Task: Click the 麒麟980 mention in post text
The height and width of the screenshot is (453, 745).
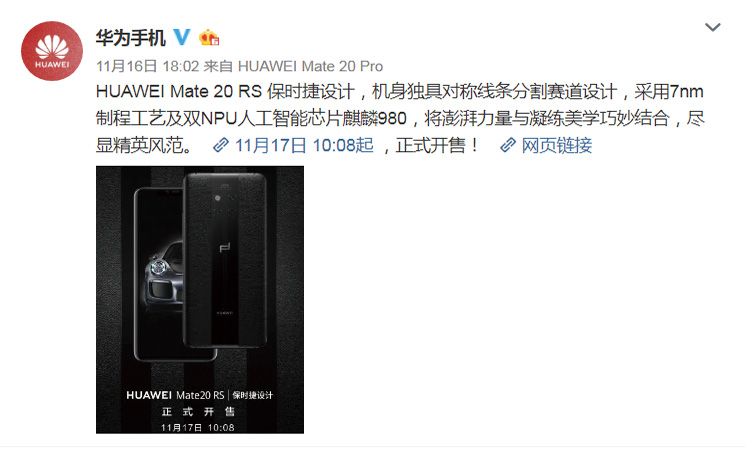Action: pyautogui.click(x=375, y=118)
